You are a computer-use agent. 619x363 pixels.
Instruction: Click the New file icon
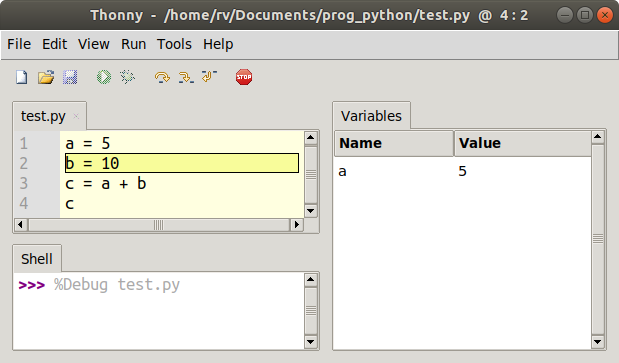[22, 77]
